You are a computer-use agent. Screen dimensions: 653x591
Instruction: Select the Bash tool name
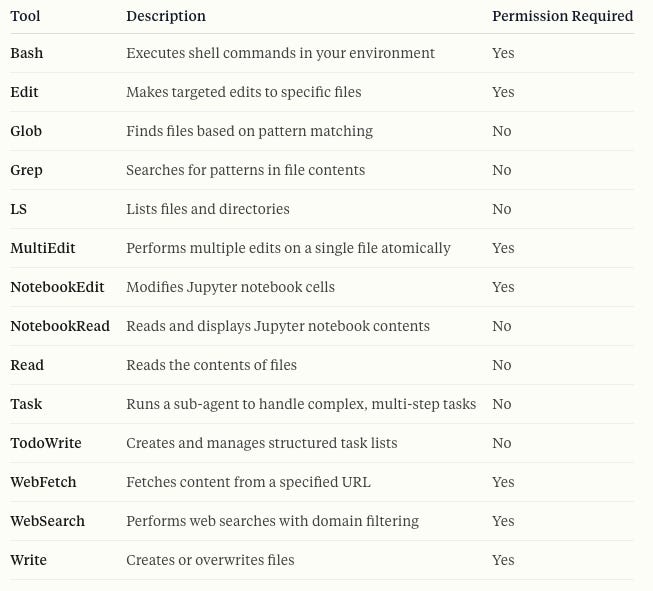point(27,53)
